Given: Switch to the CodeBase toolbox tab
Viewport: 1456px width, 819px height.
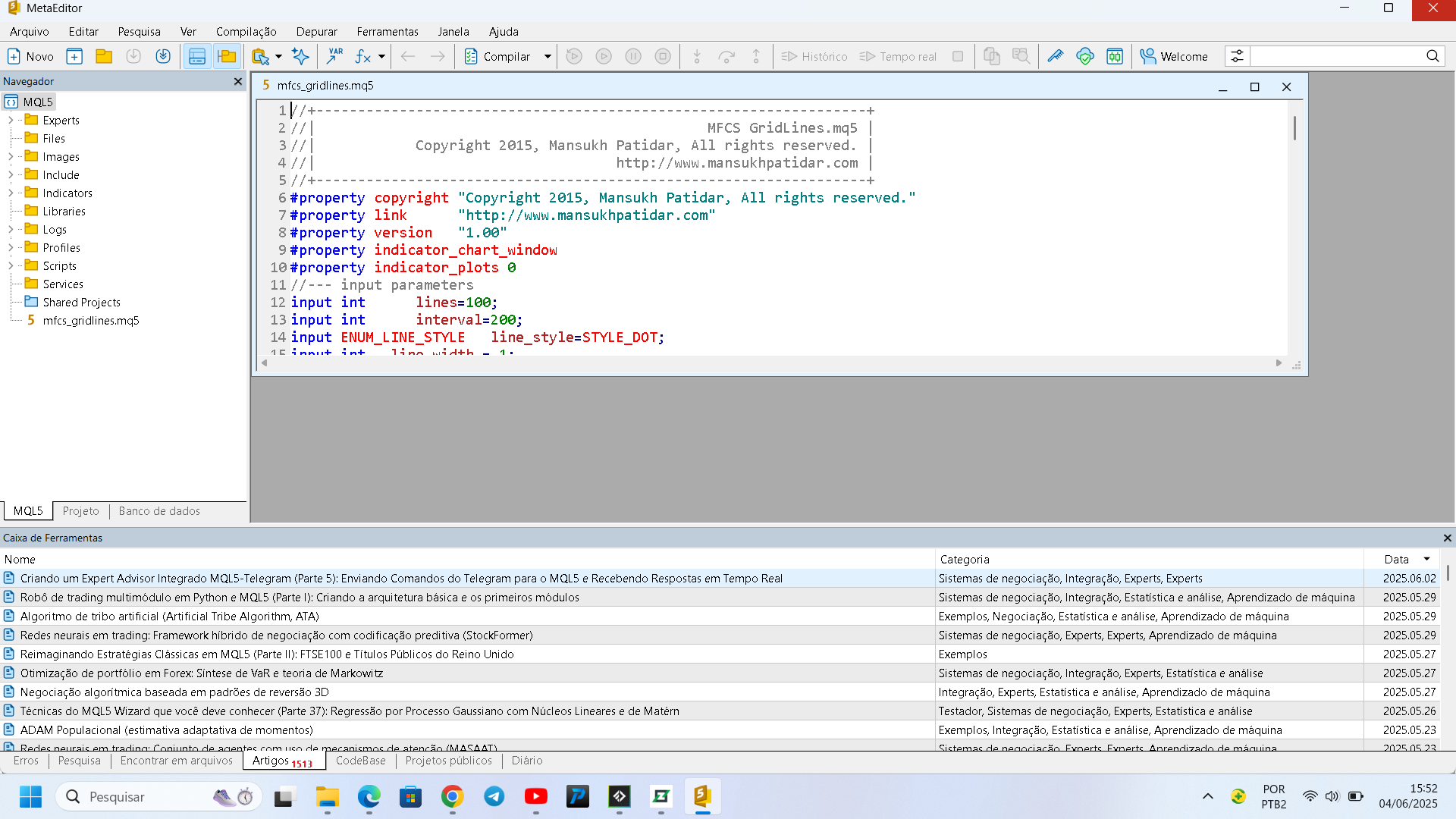Looking at the screenshot, I should pos(361,761).
